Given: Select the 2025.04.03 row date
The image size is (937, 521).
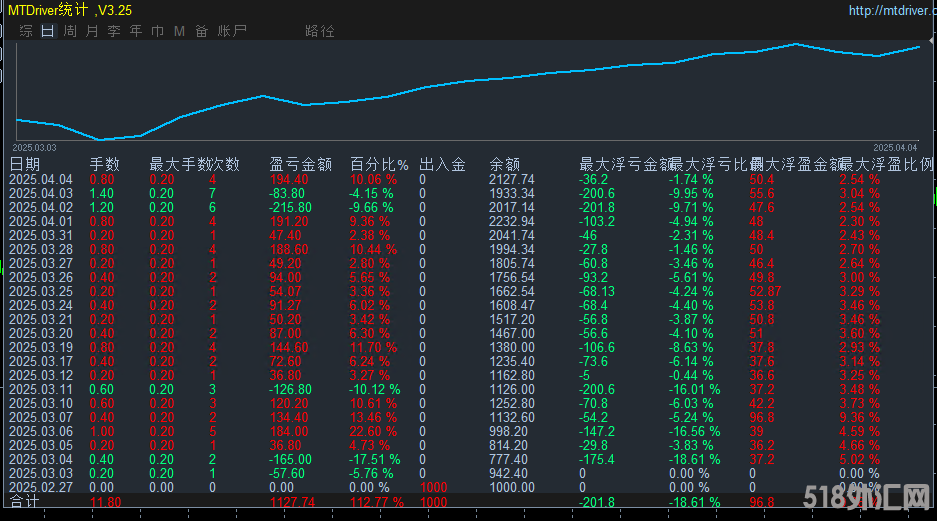Looking at the screenshot, I should point(41,194).
